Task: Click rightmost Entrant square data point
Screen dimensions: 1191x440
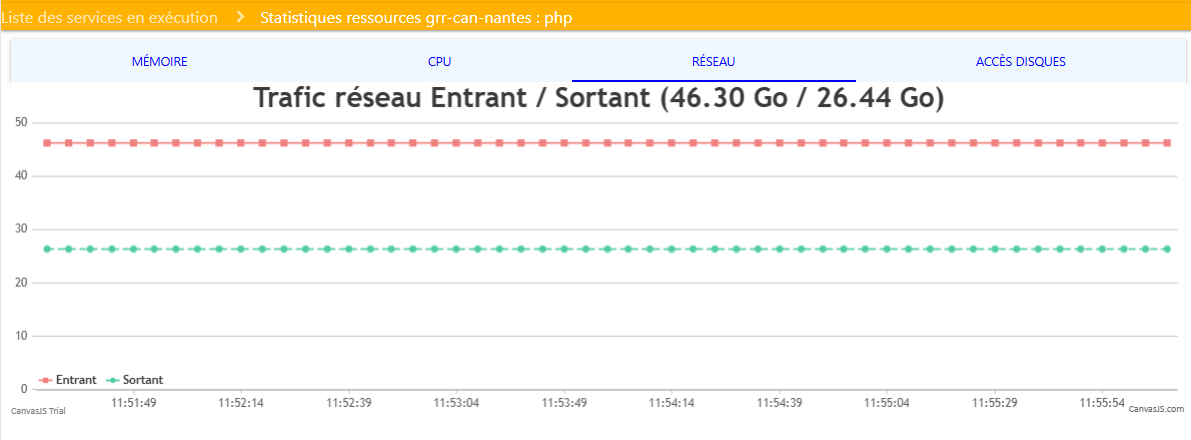Action: (1166, 143)
